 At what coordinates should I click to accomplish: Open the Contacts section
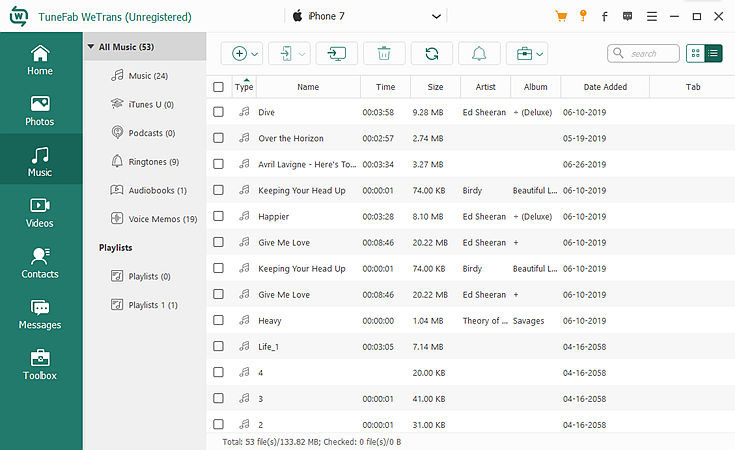pos(40,263)
